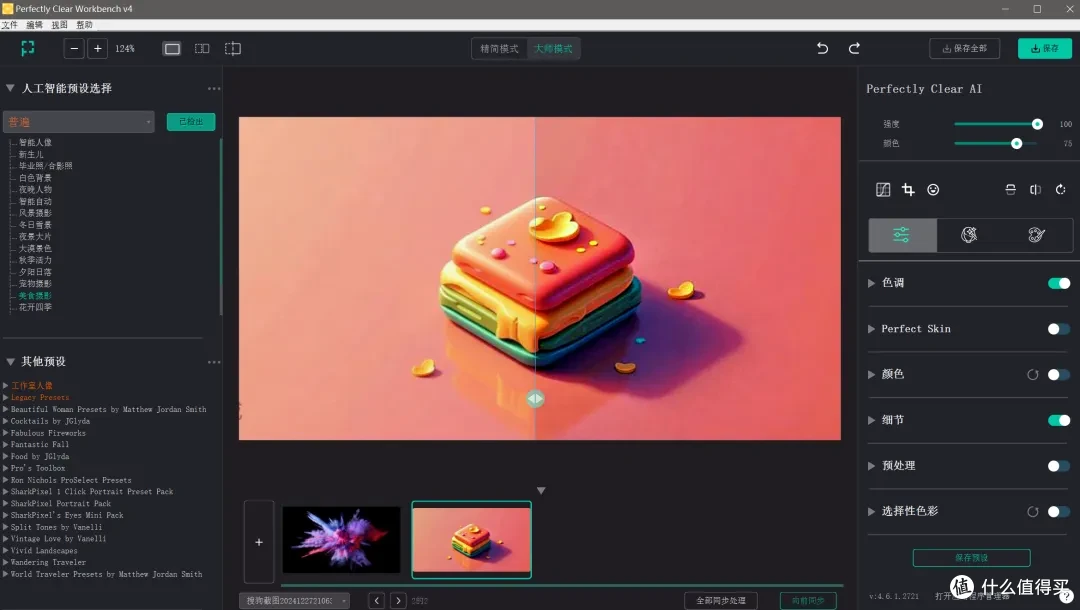
Task: Open the 视图 menu
Action: click(59, 25)
